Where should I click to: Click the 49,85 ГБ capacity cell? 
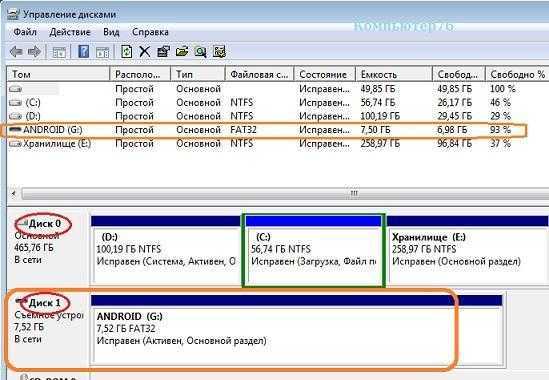coord(378,89)
